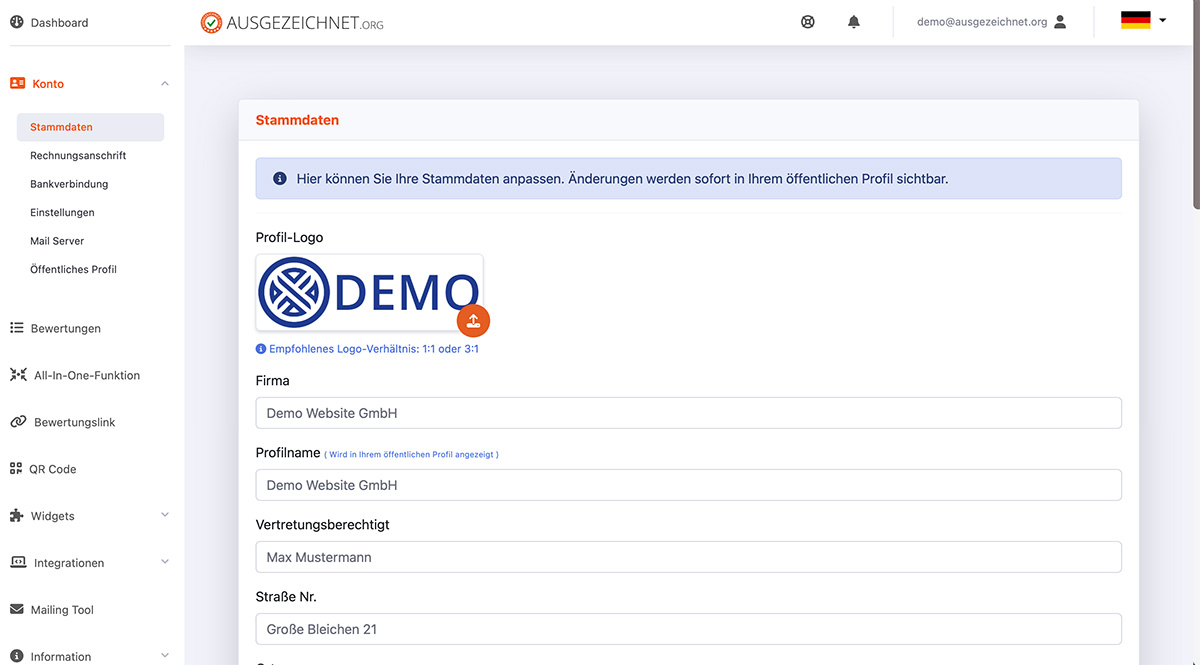Open the All-In-One-Funktion page
1200x665 pixels.
(x=86, y=375)
